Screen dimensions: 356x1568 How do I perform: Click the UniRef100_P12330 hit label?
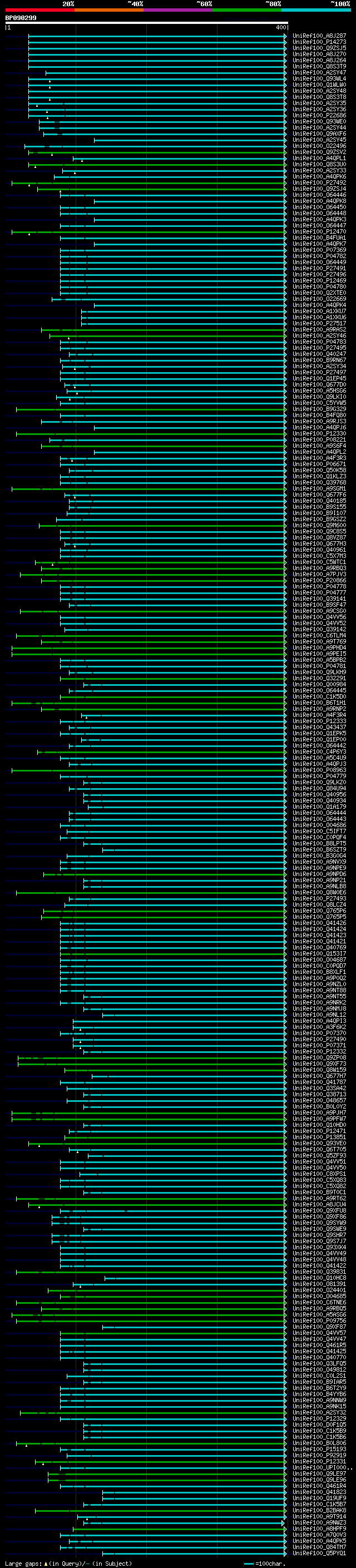[319, 434]
